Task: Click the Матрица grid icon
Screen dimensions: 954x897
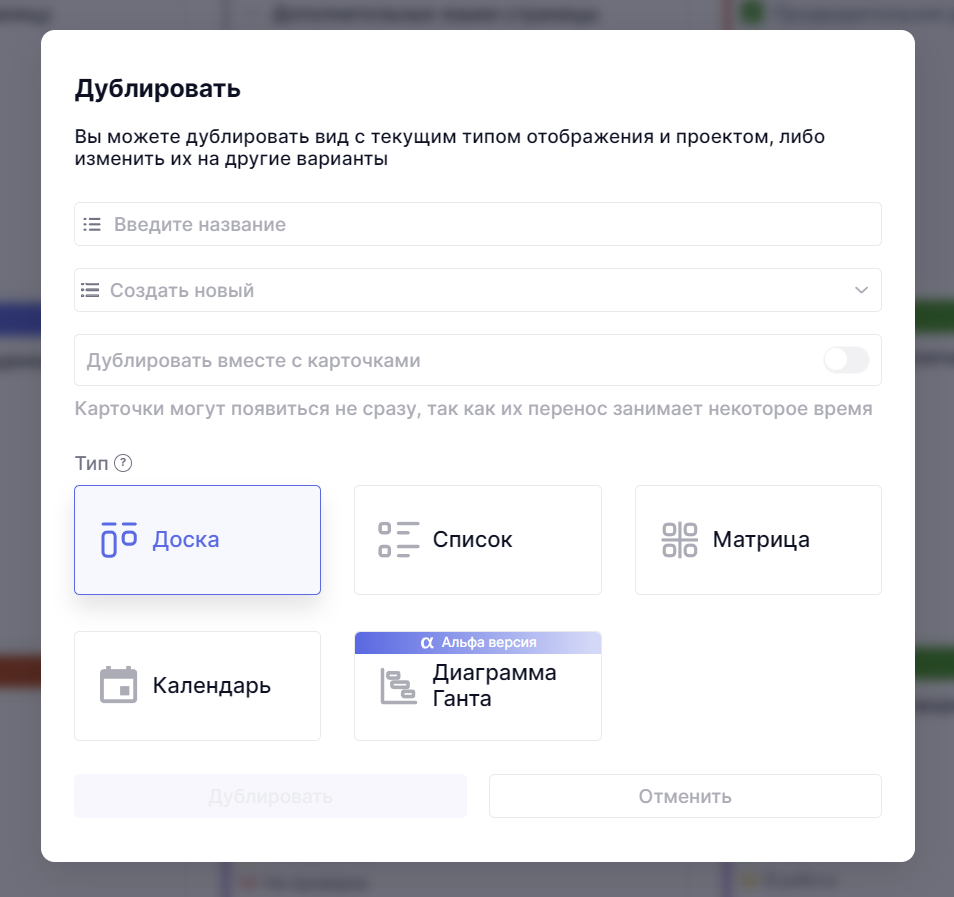Action: (680, 539)
